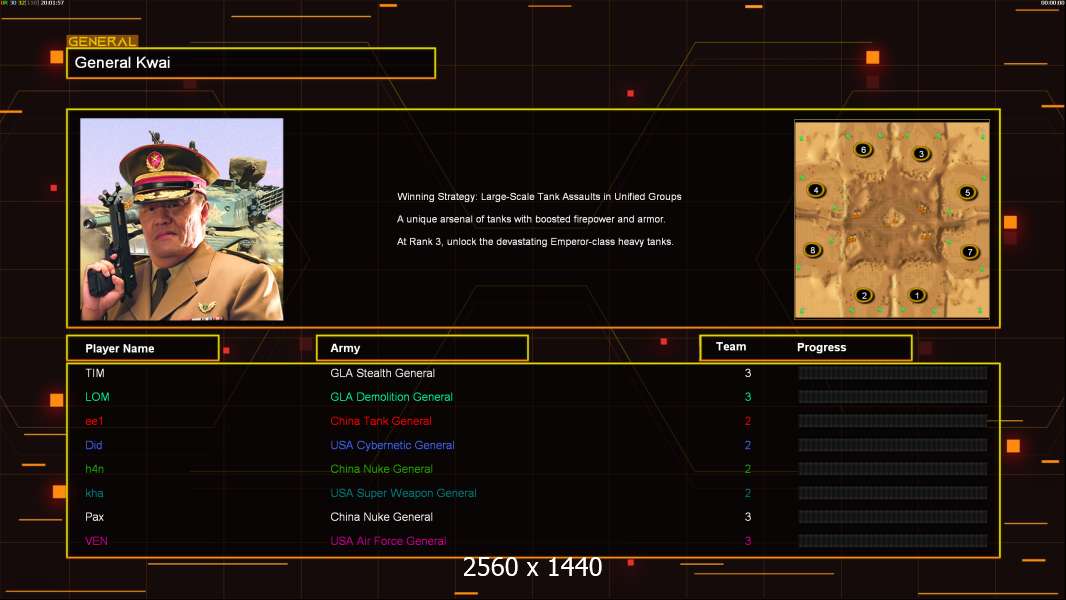Select GLA Demolition General army entry
1066x600 pixels.
[391, 397]
